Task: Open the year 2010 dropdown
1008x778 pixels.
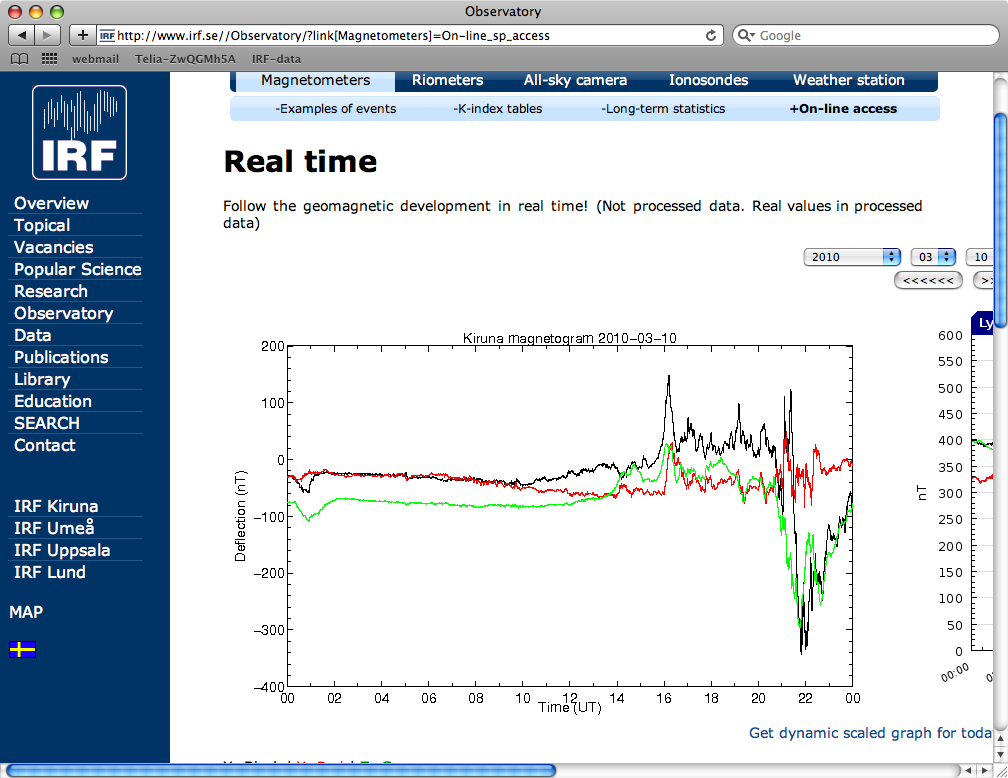Action: [852, 257]
